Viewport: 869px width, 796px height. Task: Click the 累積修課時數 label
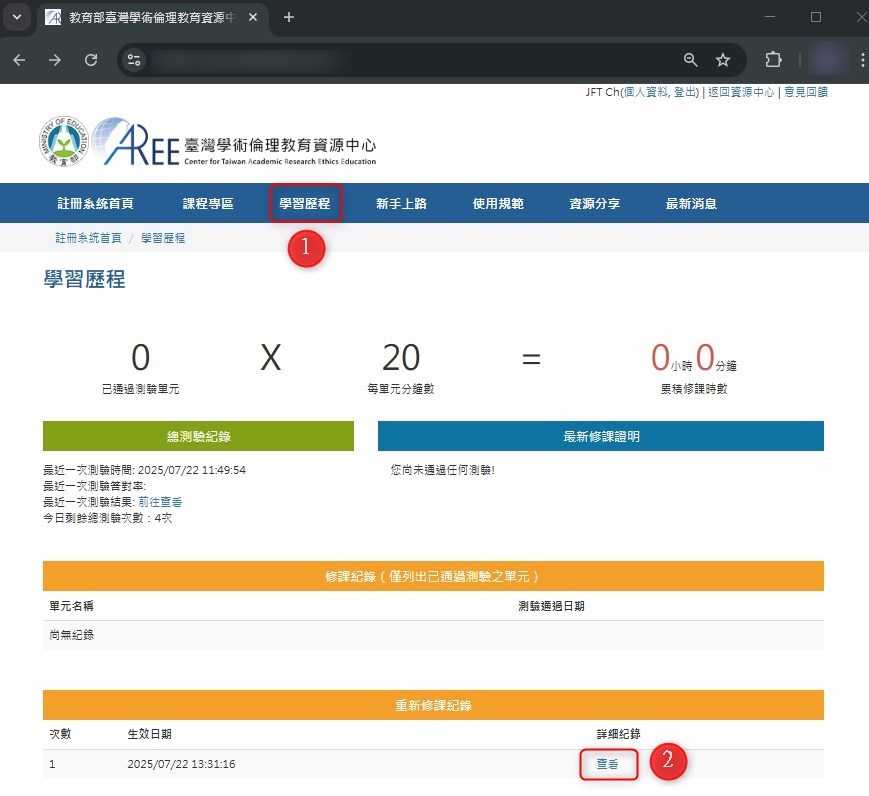pyautogui.click(x=693, y=389)
